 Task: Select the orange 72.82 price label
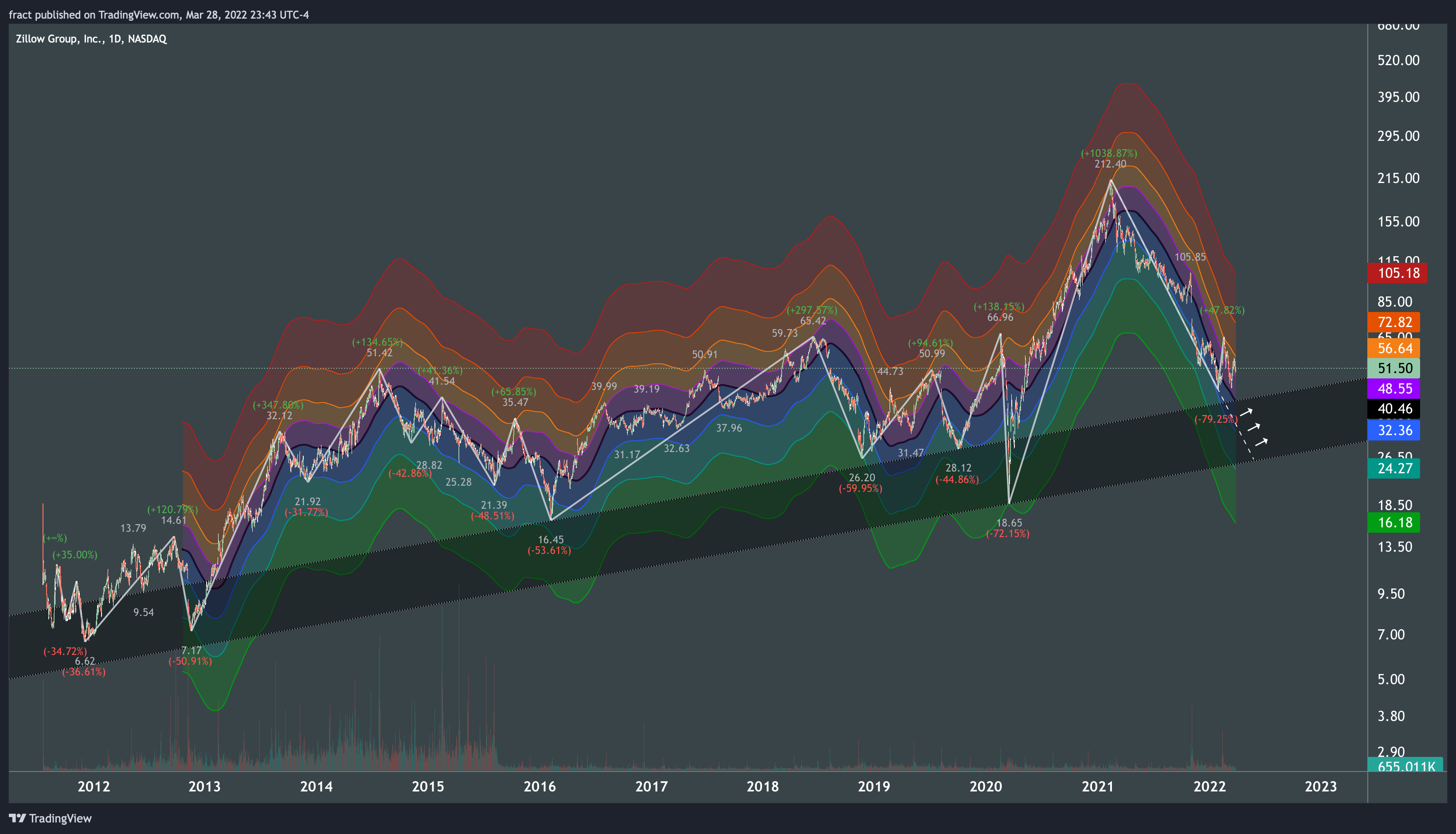tap(1393, 322)
